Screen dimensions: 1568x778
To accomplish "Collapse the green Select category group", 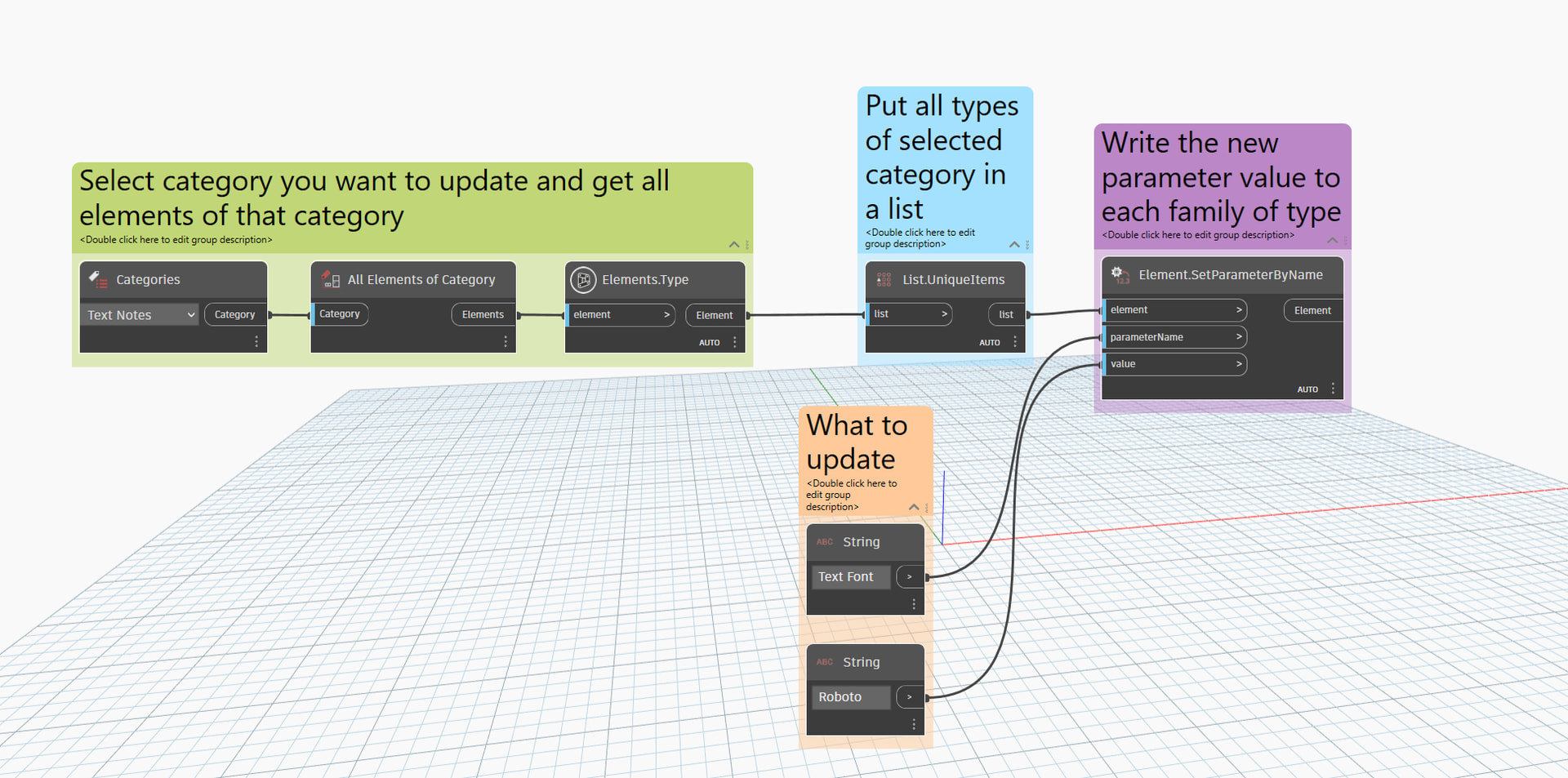I will [x=733, y=244].
